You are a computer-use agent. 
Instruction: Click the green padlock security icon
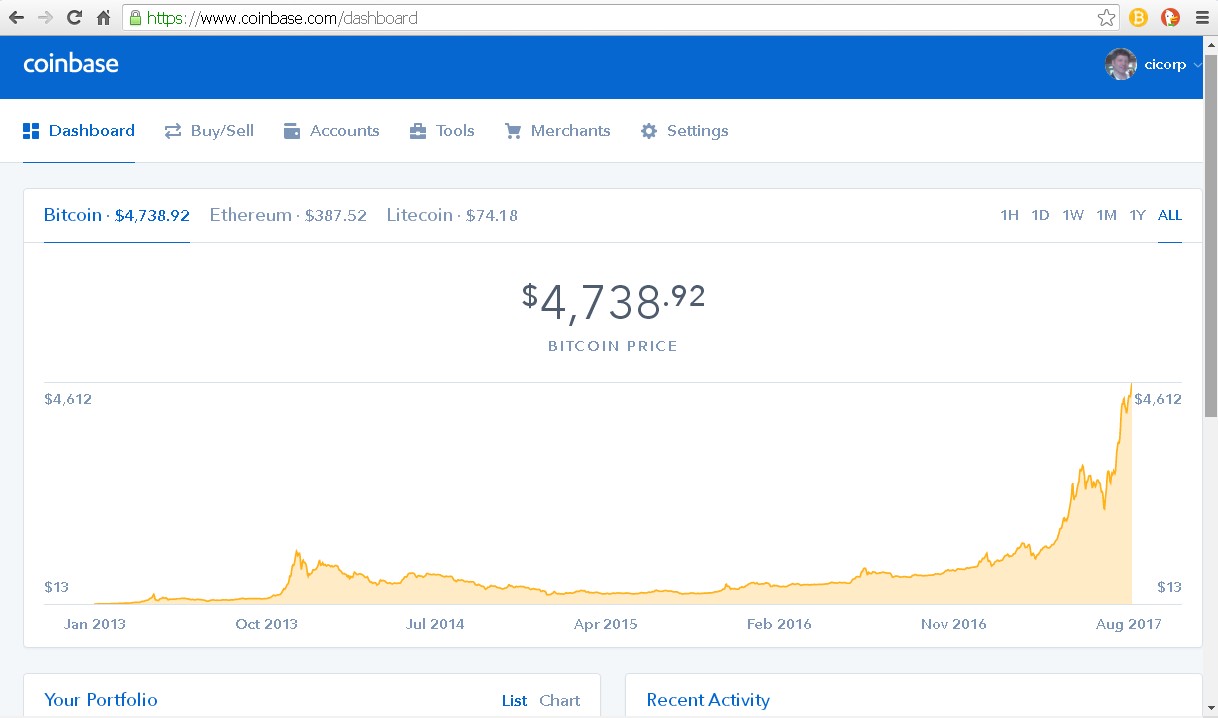click(135, 18)
